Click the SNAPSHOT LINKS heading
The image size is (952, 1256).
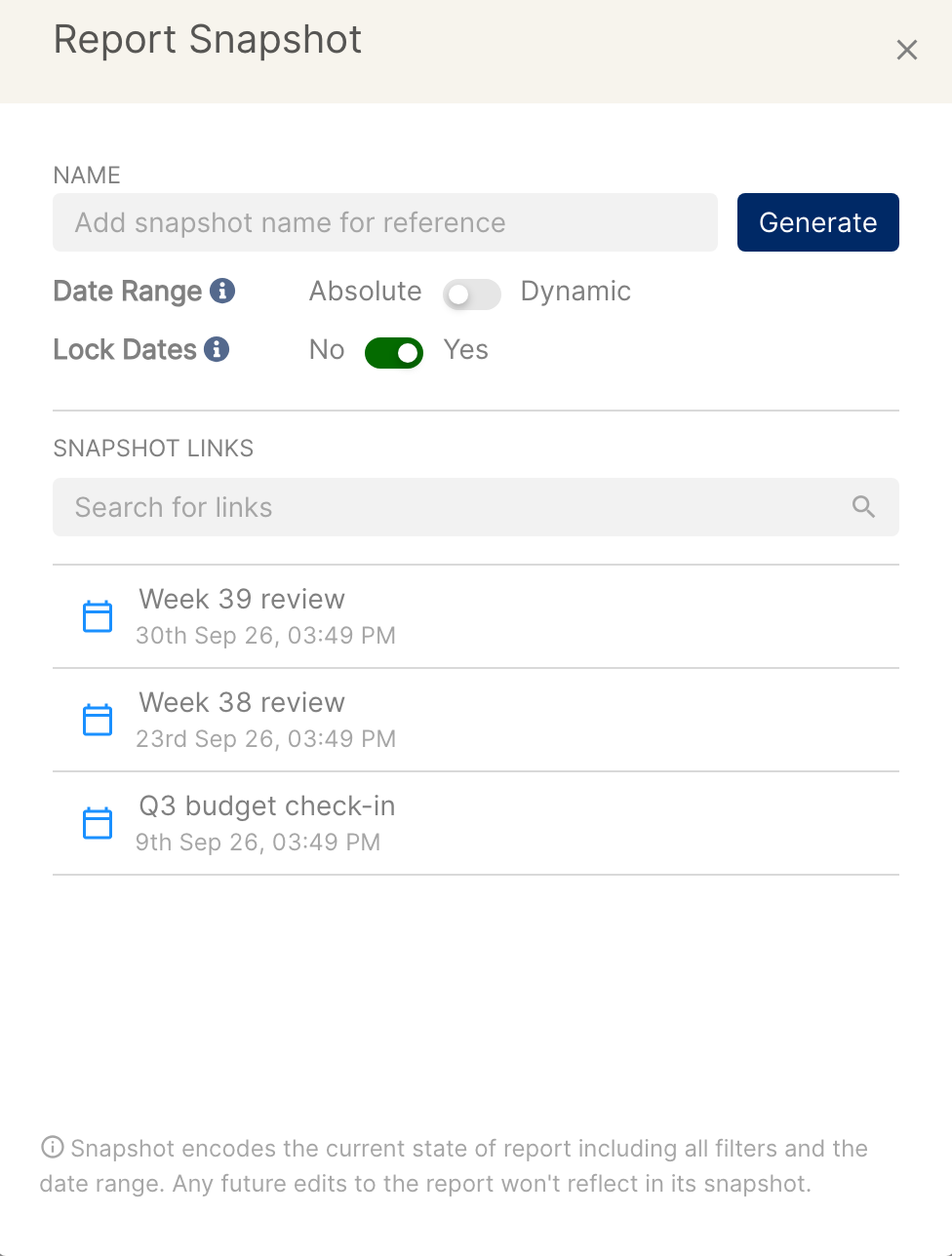[x=153, y=449]
